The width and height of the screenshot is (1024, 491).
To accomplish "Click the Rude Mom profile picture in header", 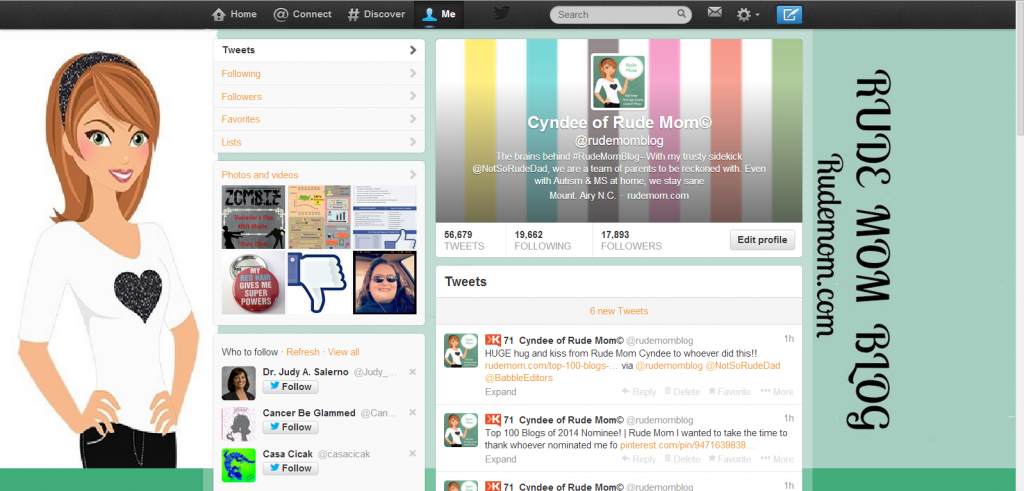I will [x=618, y=82].
